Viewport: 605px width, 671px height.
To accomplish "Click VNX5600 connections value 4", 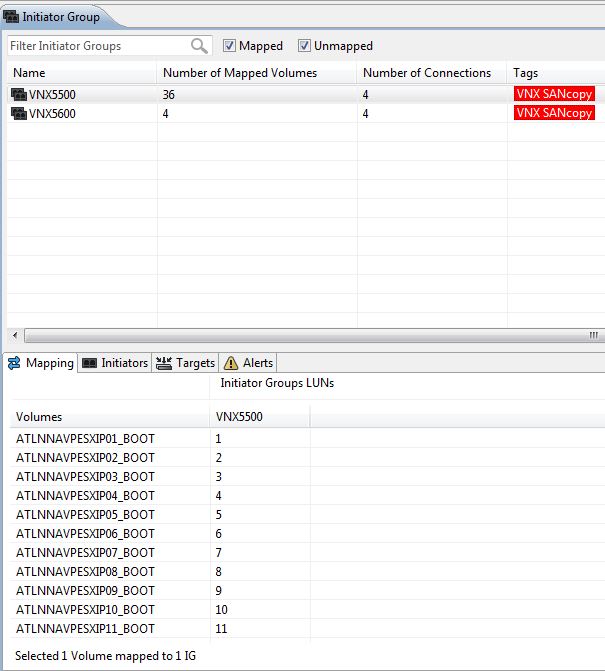I will tap(365, 114).
